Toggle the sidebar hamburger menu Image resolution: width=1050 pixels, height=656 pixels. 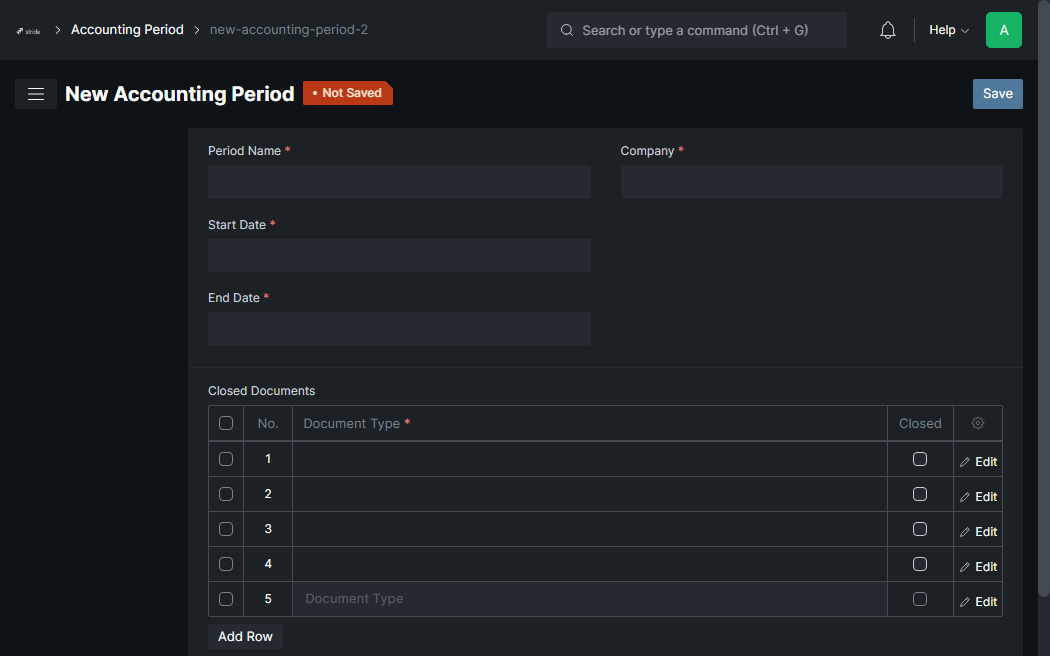point(35,94)
